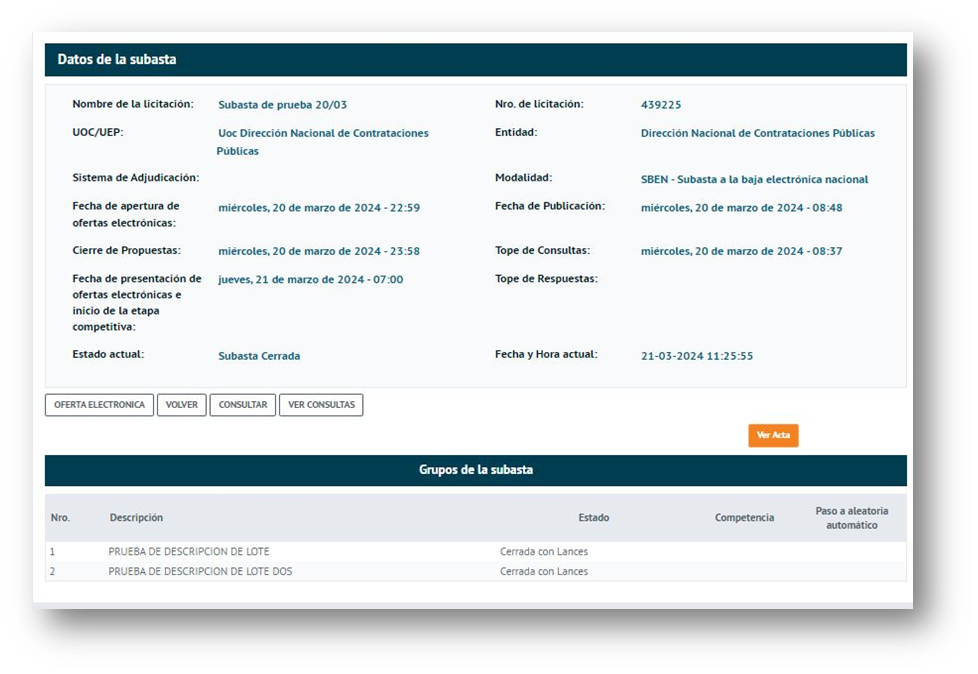978x674 pixels.
Task: Click the Cerrada con Lances status of lot 2
Action: point(544,571)
